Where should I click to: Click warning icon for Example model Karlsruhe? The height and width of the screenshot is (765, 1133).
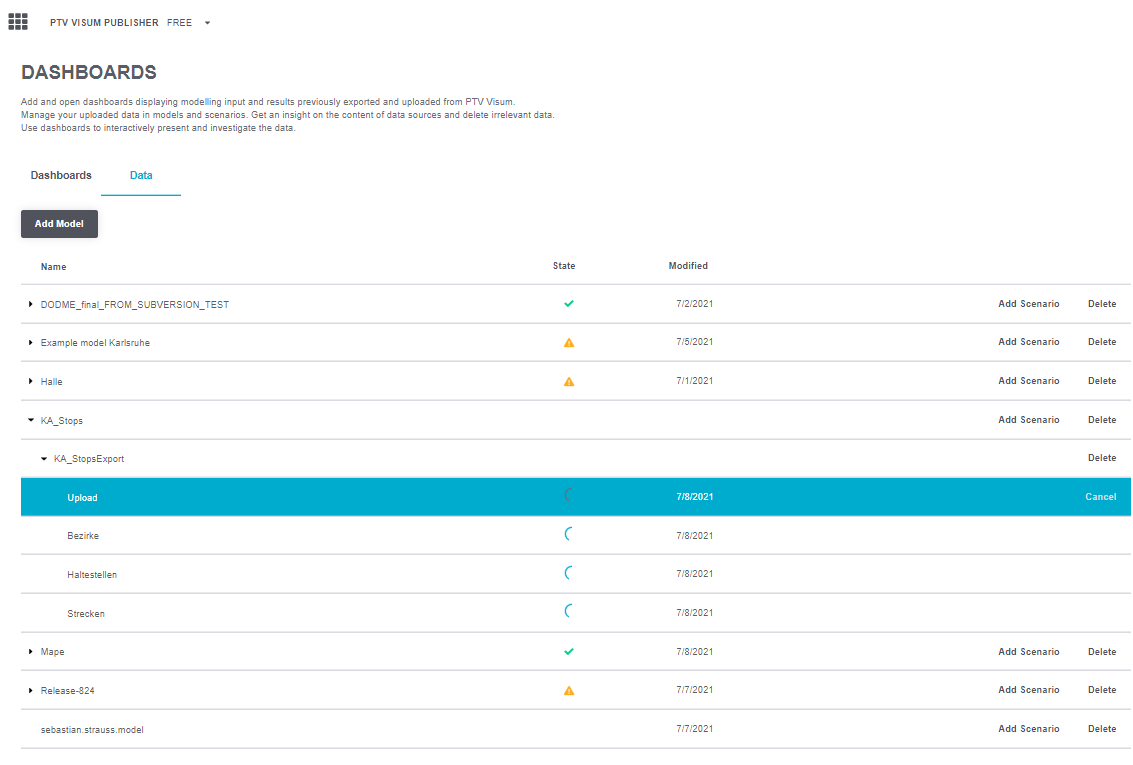(x=569, y=342)
